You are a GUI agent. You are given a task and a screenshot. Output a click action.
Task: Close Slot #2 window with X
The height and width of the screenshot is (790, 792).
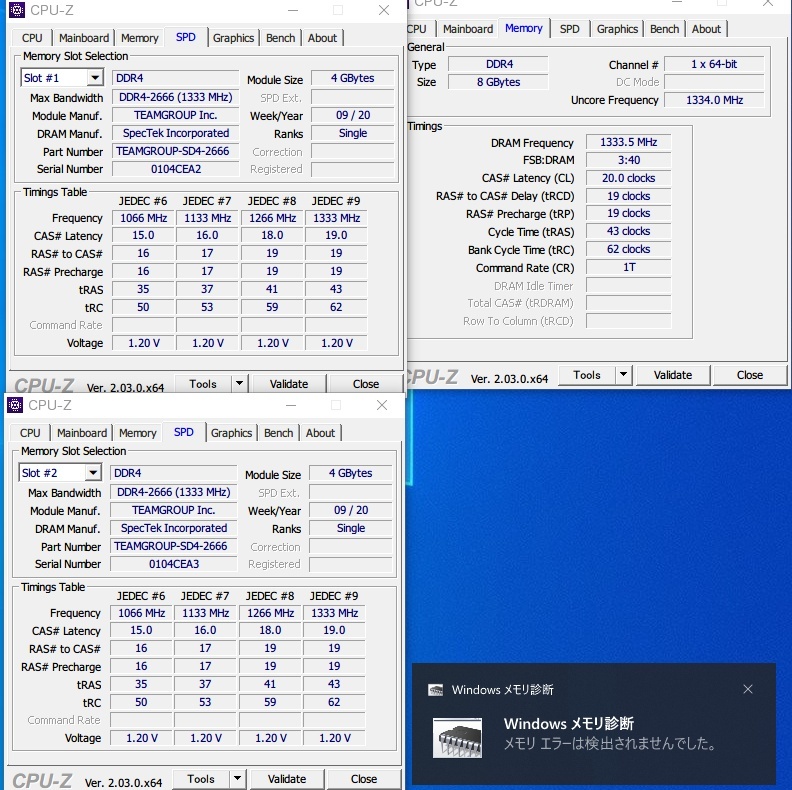[x=382, y=405]
